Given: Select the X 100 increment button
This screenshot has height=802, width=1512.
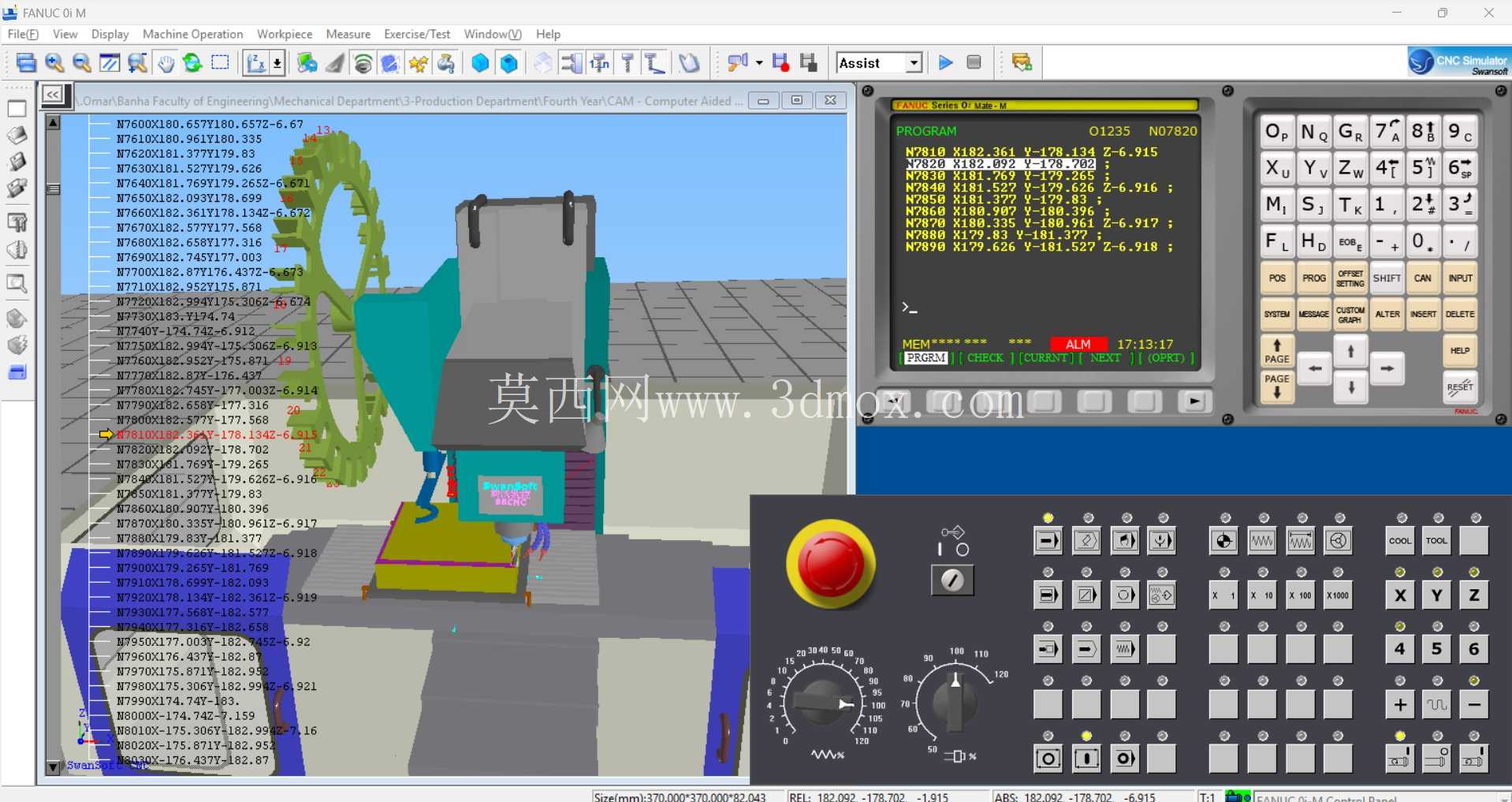Looking at the screenshot, I should click(1300, 595).
